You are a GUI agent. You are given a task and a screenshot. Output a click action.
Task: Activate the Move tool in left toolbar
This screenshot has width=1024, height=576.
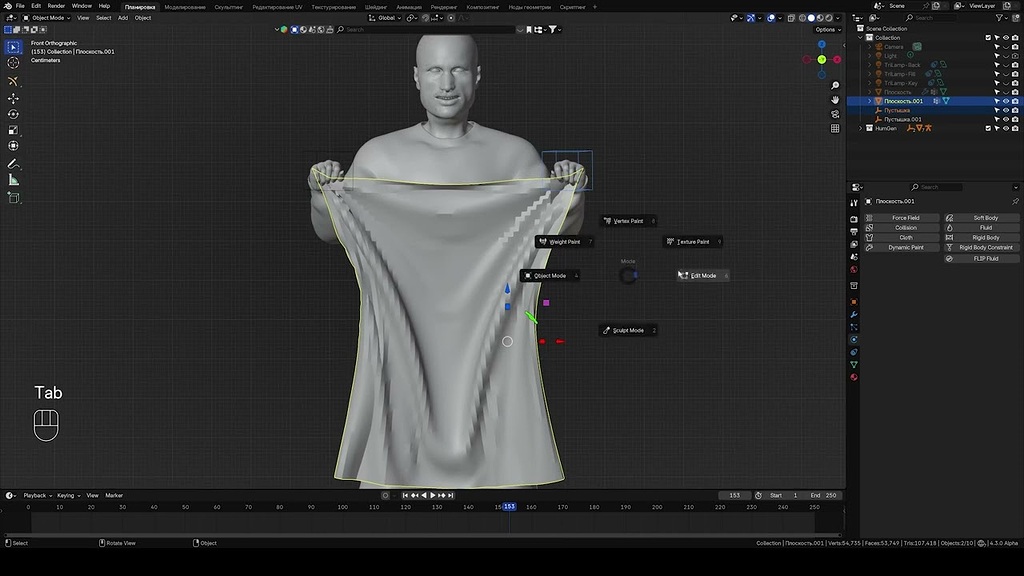[13, 99]
